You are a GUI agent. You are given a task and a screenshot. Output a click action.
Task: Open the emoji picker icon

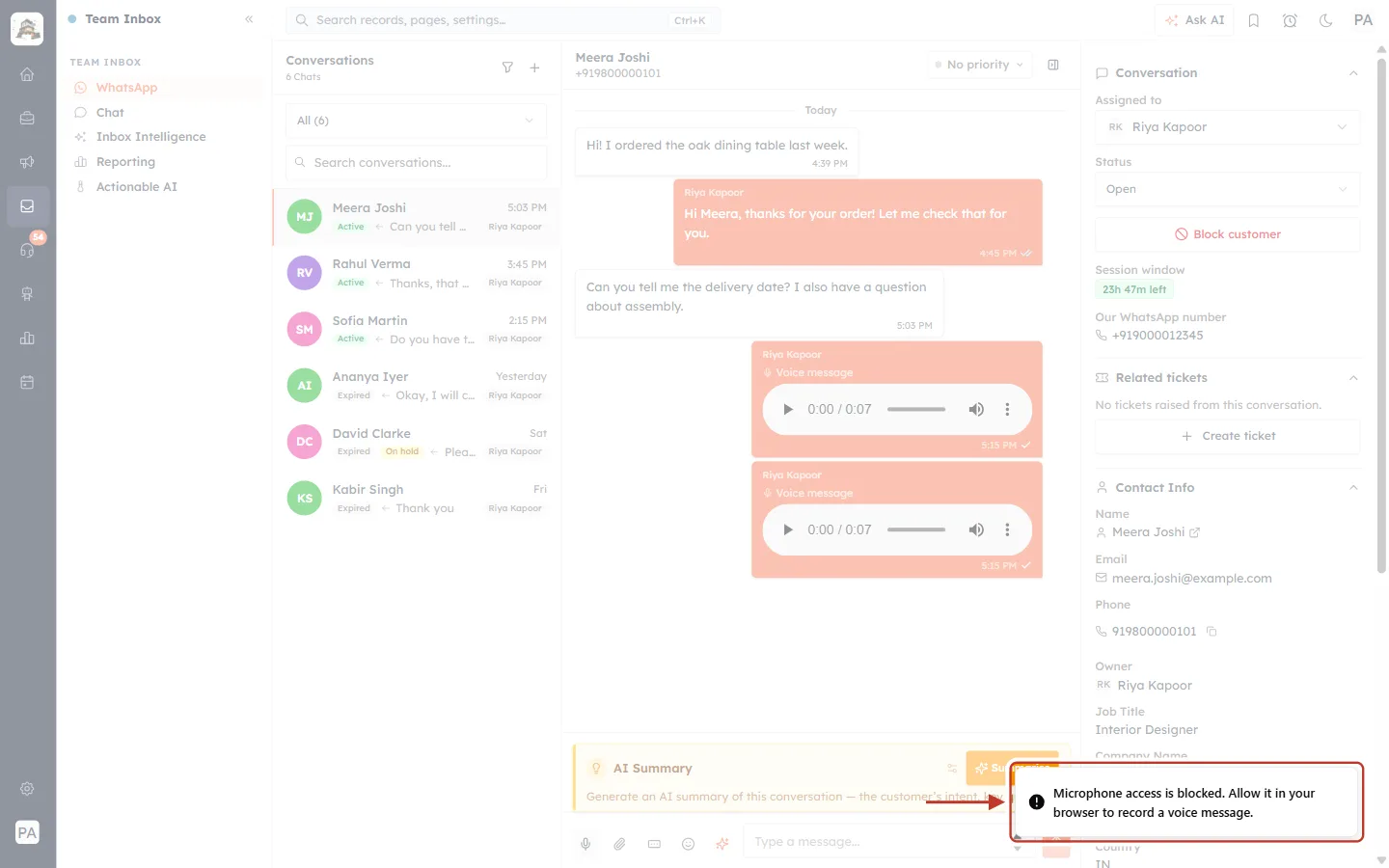pyautogui.click(x=689, y=844)
